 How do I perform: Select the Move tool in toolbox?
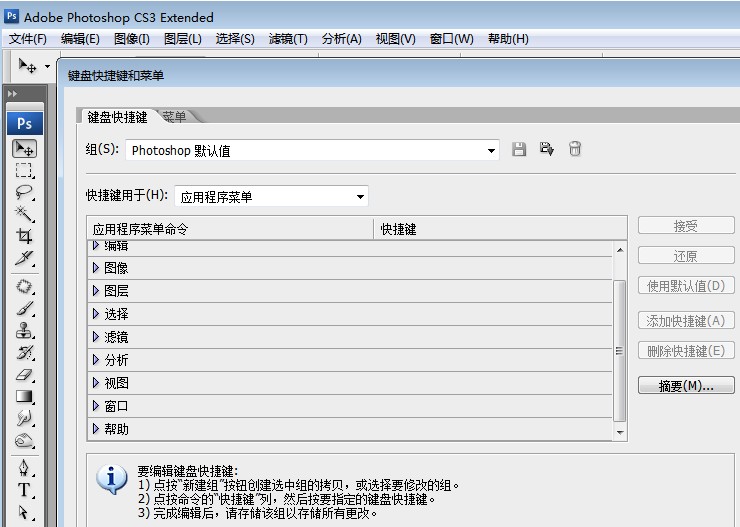click(25, 149)
